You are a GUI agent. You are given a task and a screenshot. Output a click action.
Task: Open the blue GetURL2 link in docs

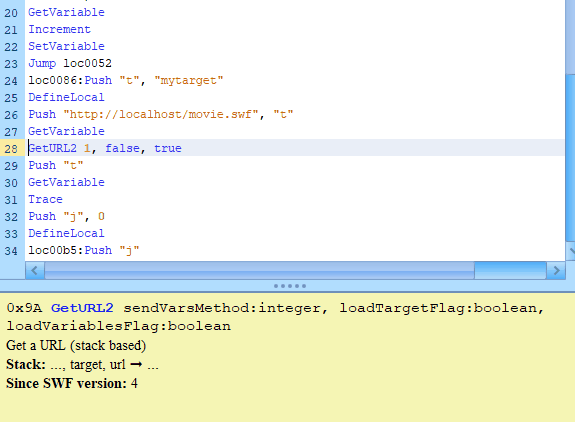click(82, 308)
